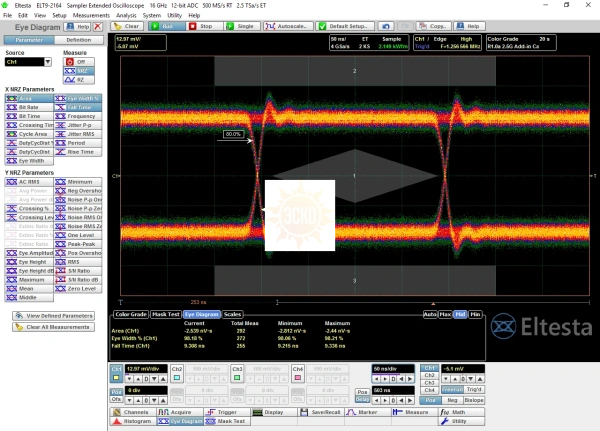Screen dimensions: 600x431
Task: Switch to the Definition tab
Action: click(80, 40)
